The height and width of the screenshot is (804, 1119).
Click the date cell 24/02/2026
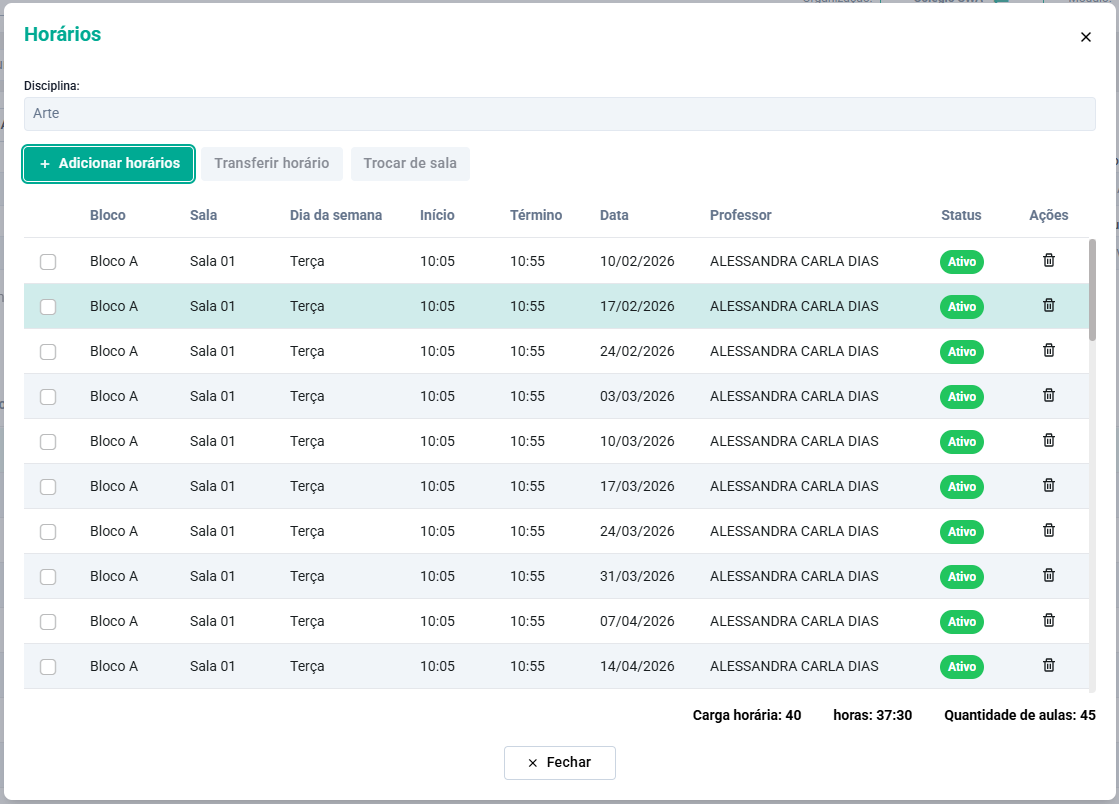pyautogui.click(x=637, y=351)
